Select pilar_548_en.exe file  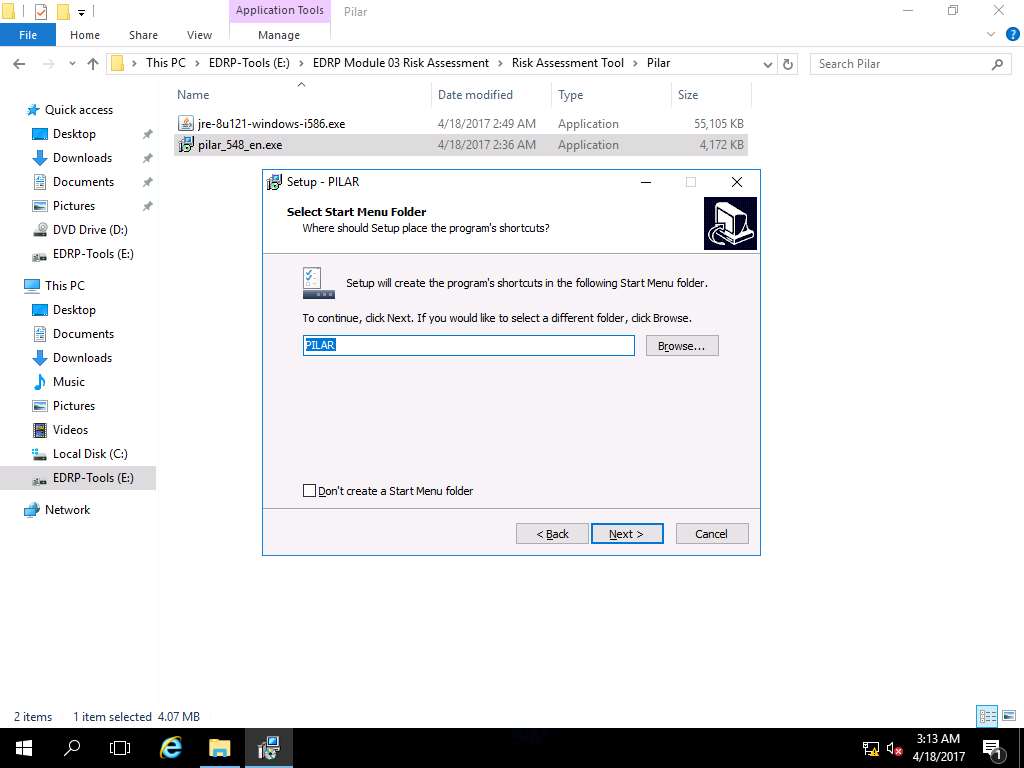(240, 145)
